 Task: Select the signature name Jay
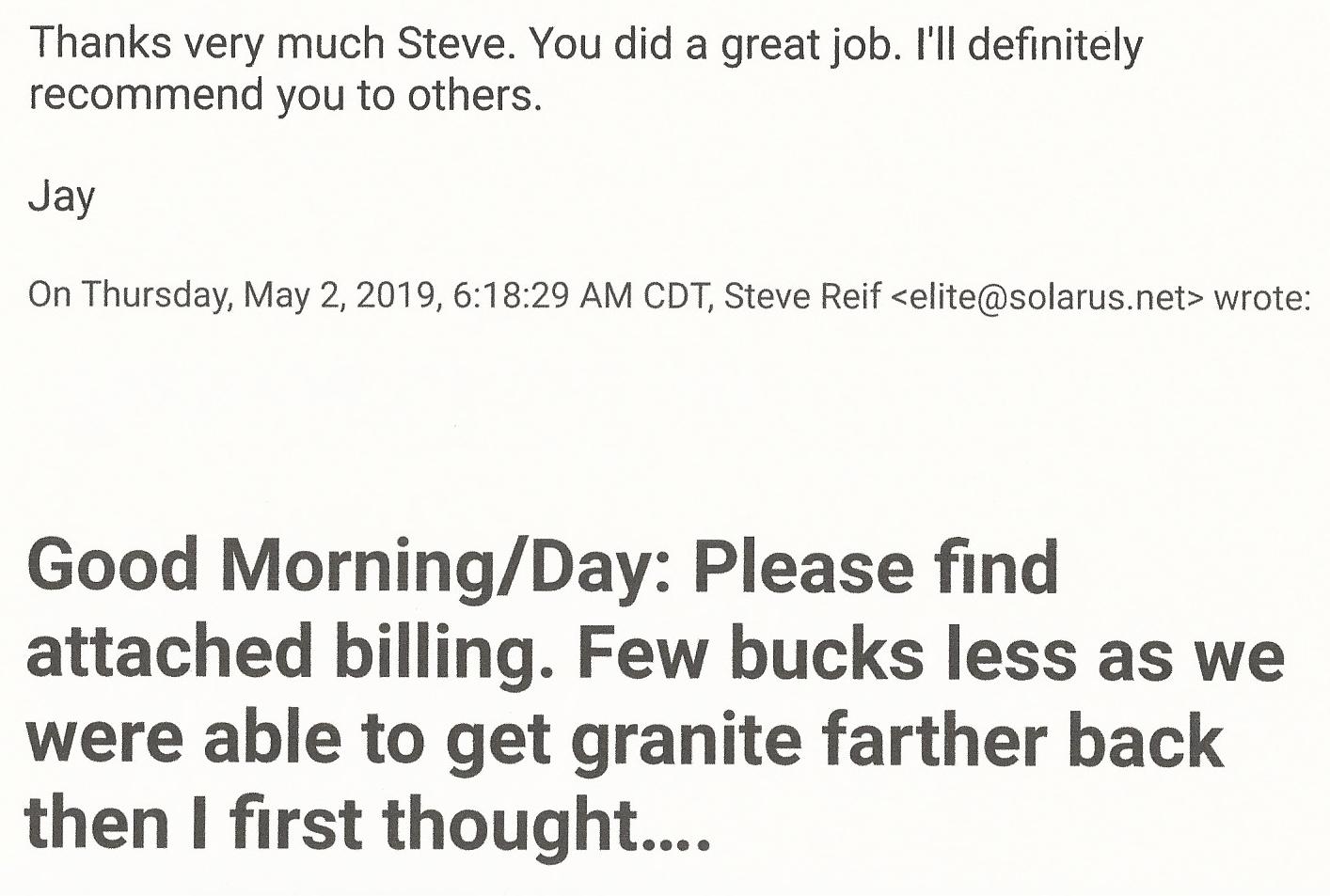click(x=61, y=198)
